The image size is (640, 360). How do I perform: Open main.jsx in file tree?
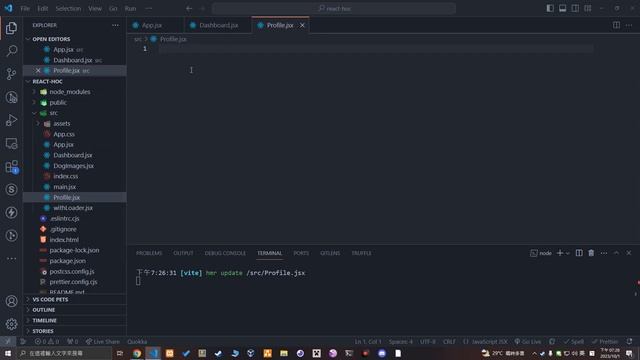[x=64, y=187]
